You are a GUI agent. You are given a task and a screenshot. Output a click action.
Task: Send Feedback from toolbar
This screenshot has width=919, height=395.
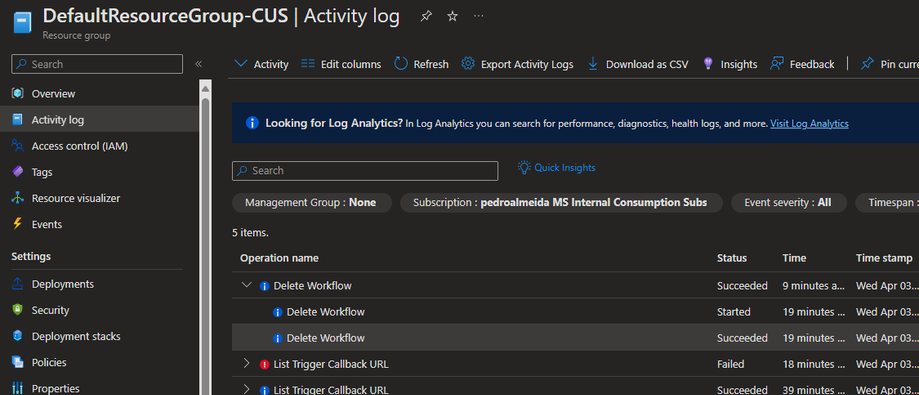(x=802, y=64)
